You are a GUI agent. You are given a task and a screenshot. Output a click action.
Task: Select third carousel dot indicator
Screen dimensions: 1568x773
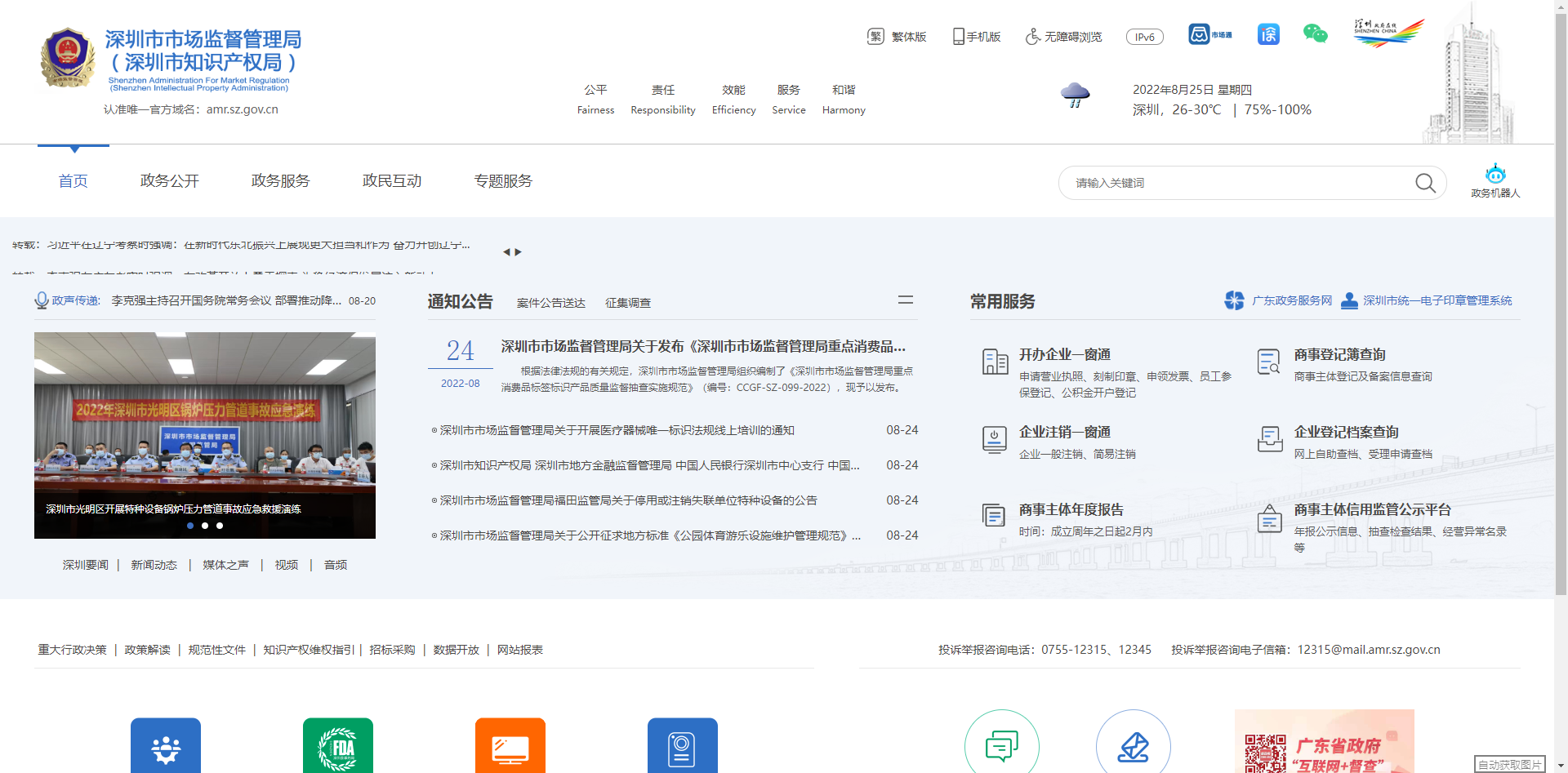click(x=220, y=526)
